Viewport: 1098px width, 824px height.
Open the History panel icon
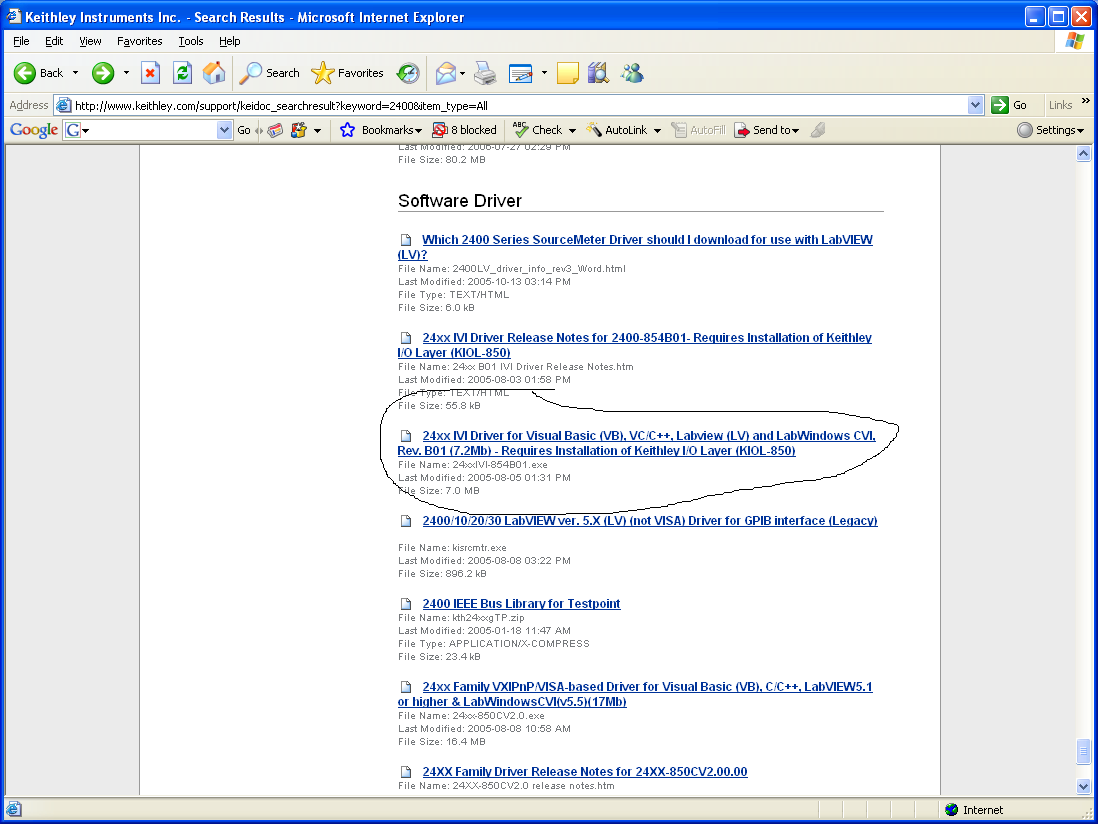click(408, 73)
